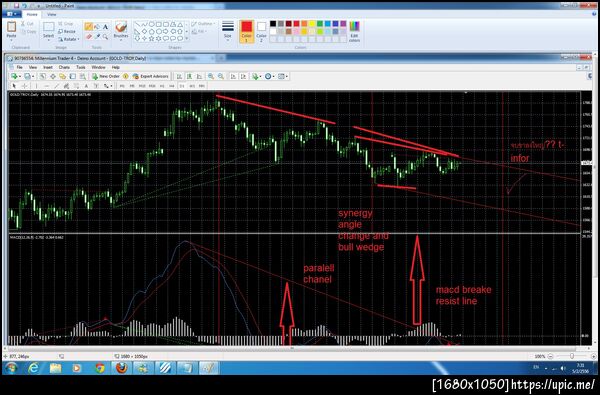This screenshot has width=600, height=395.
Task: Pick the yellow color swatch
Action: point(312,24)
